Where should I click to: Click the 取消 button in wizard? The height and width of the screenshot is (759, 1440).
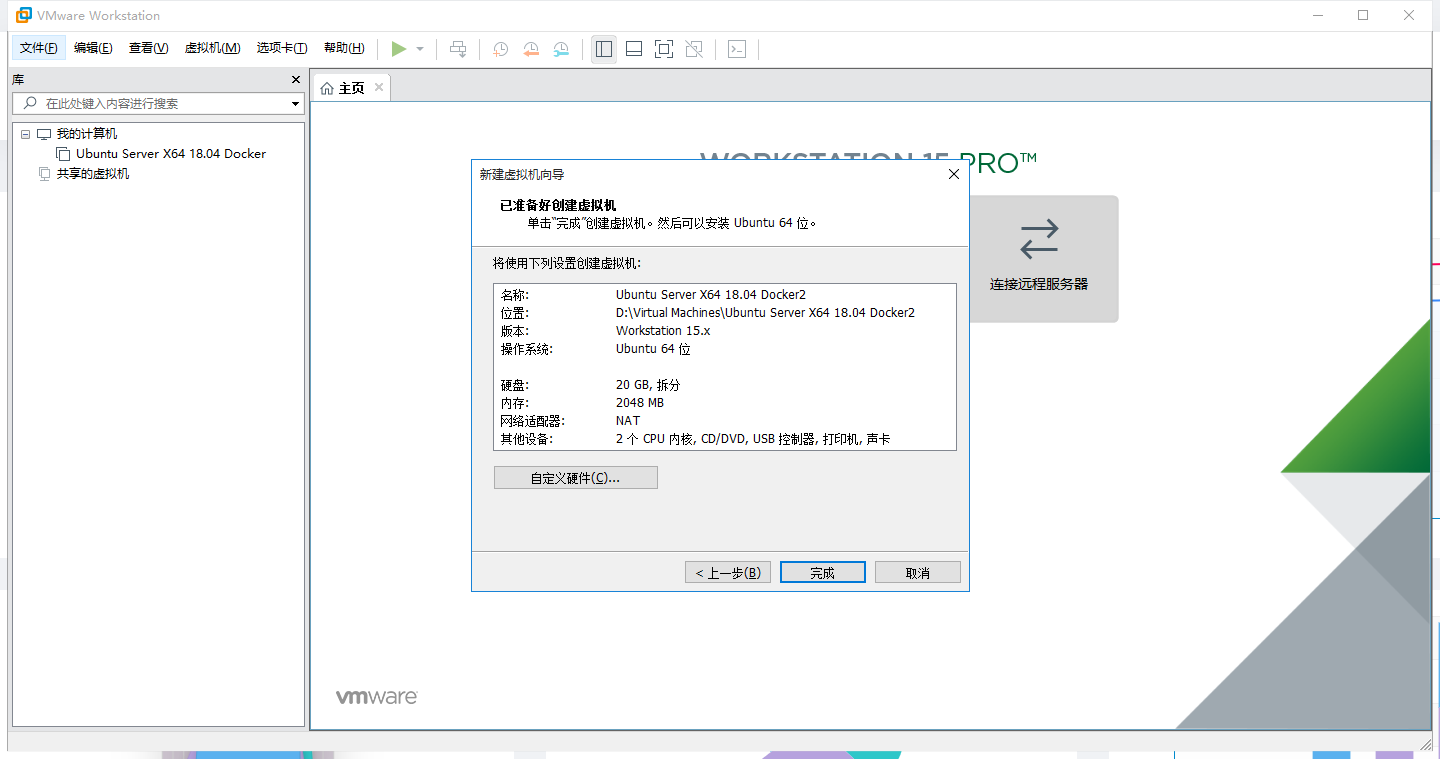(917, 573)
